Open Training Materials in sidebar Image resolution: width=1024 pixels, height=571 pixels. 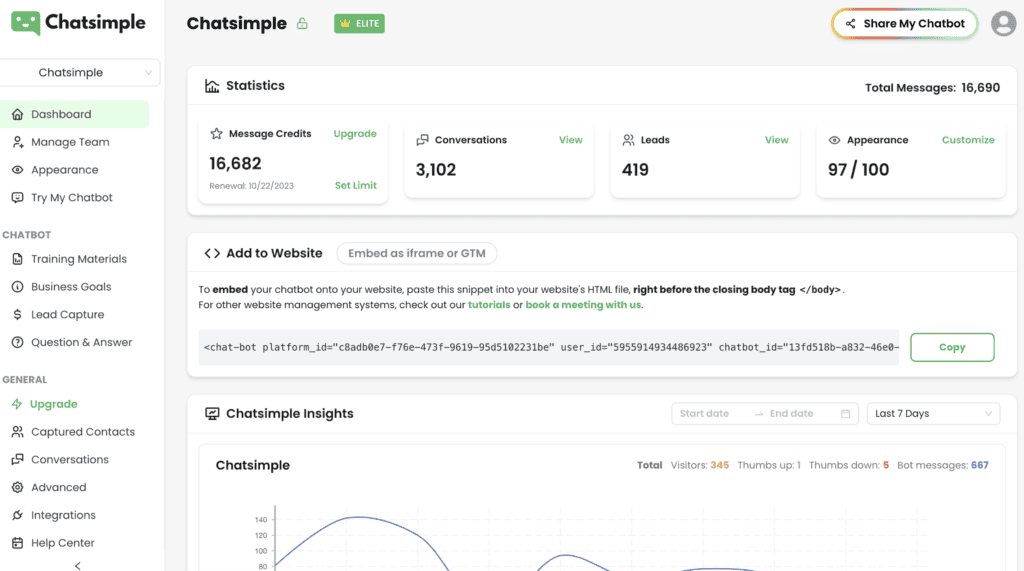(78, 259)
